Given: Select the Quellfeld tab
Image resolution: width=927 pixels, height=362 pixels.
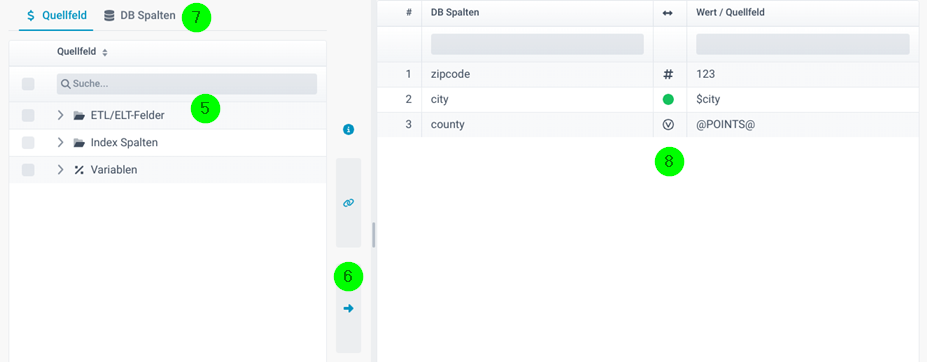Looking at the screenshot, I should [x=56, y=16].
